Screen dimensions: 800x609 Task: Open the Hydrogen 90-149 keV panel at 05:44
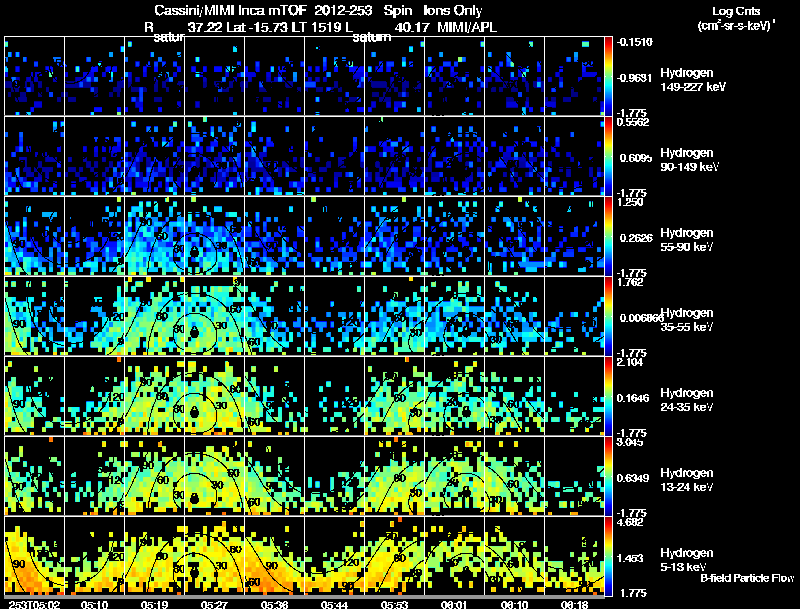(x=334, y=156)
